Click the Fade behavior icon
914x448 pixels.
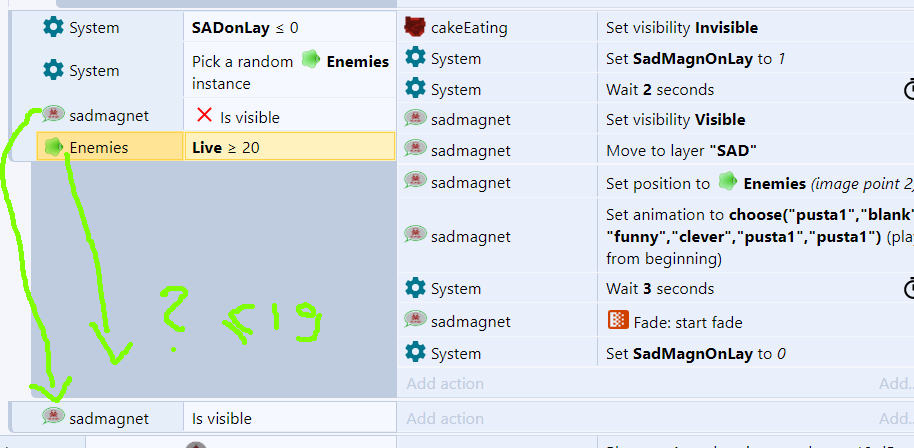[x=617, y=321]
